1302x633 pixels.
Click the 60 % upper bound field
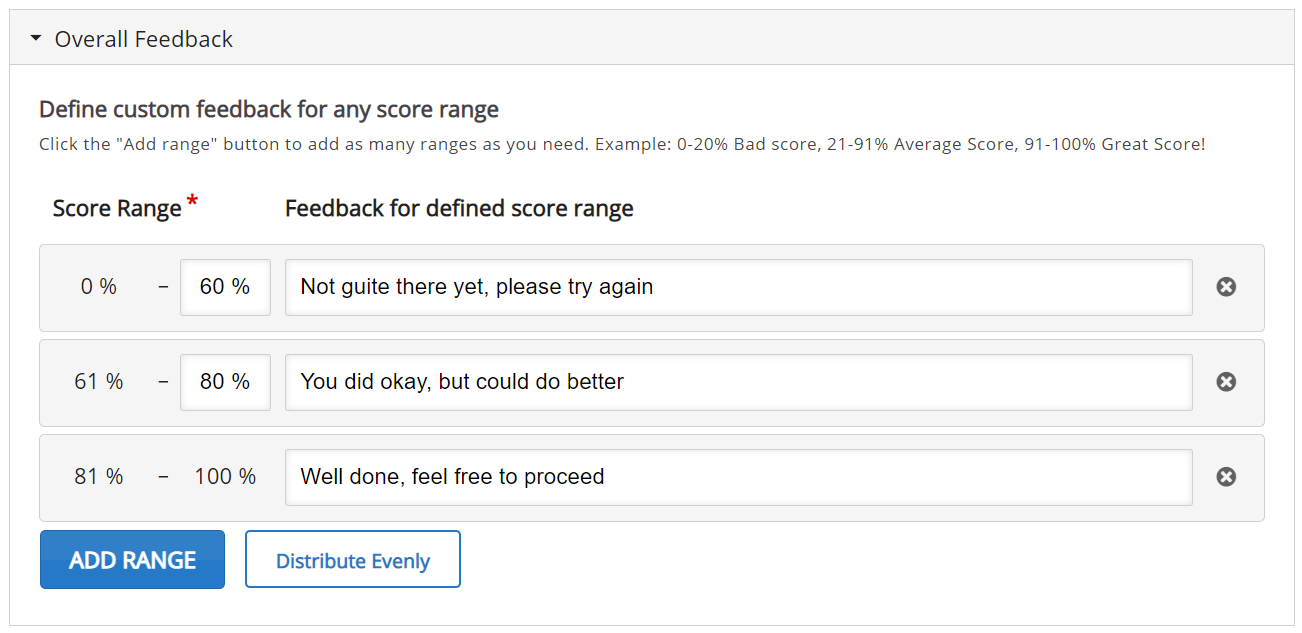(x=225, y=287)
